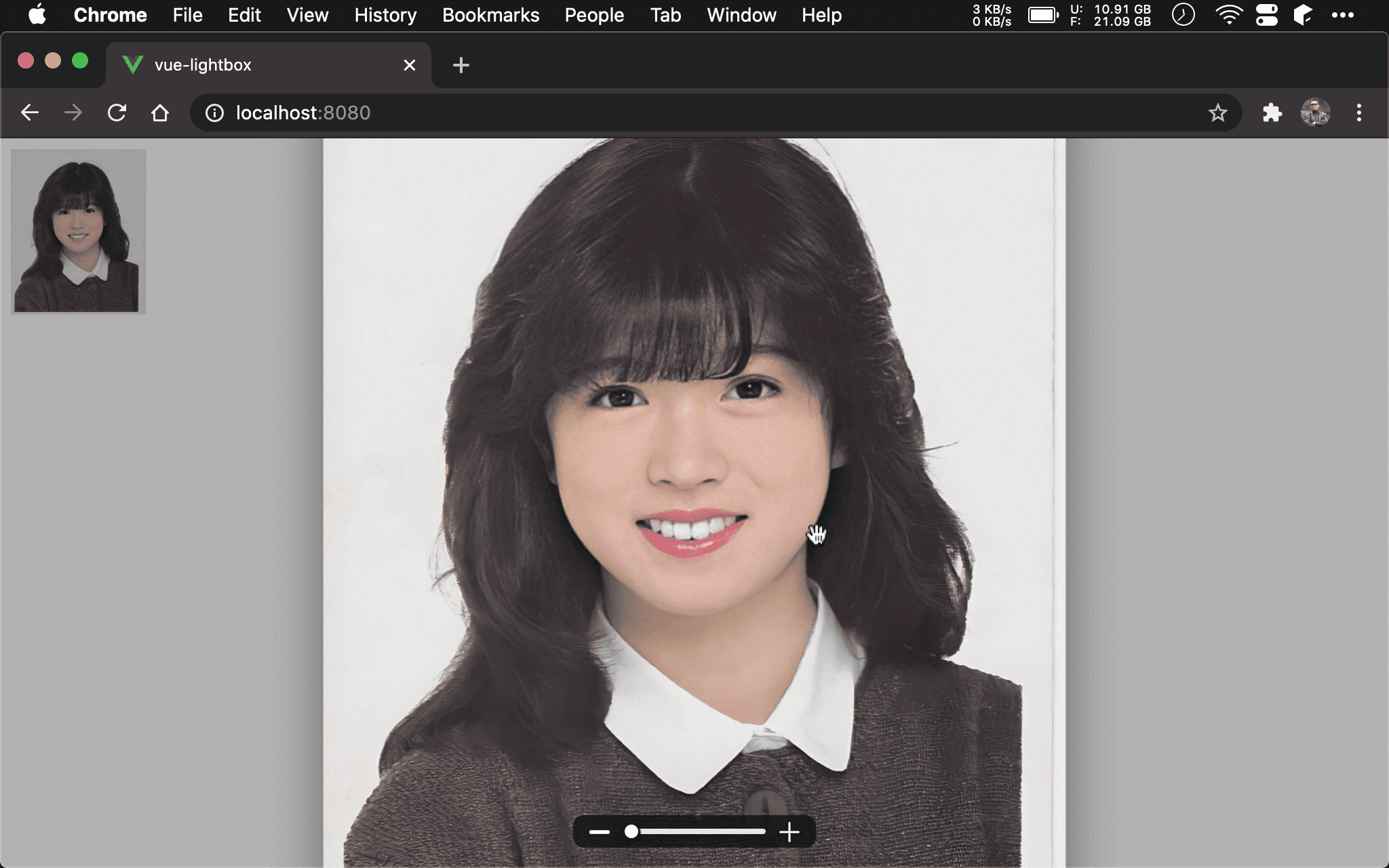Click the red close window button

point(26,61)
